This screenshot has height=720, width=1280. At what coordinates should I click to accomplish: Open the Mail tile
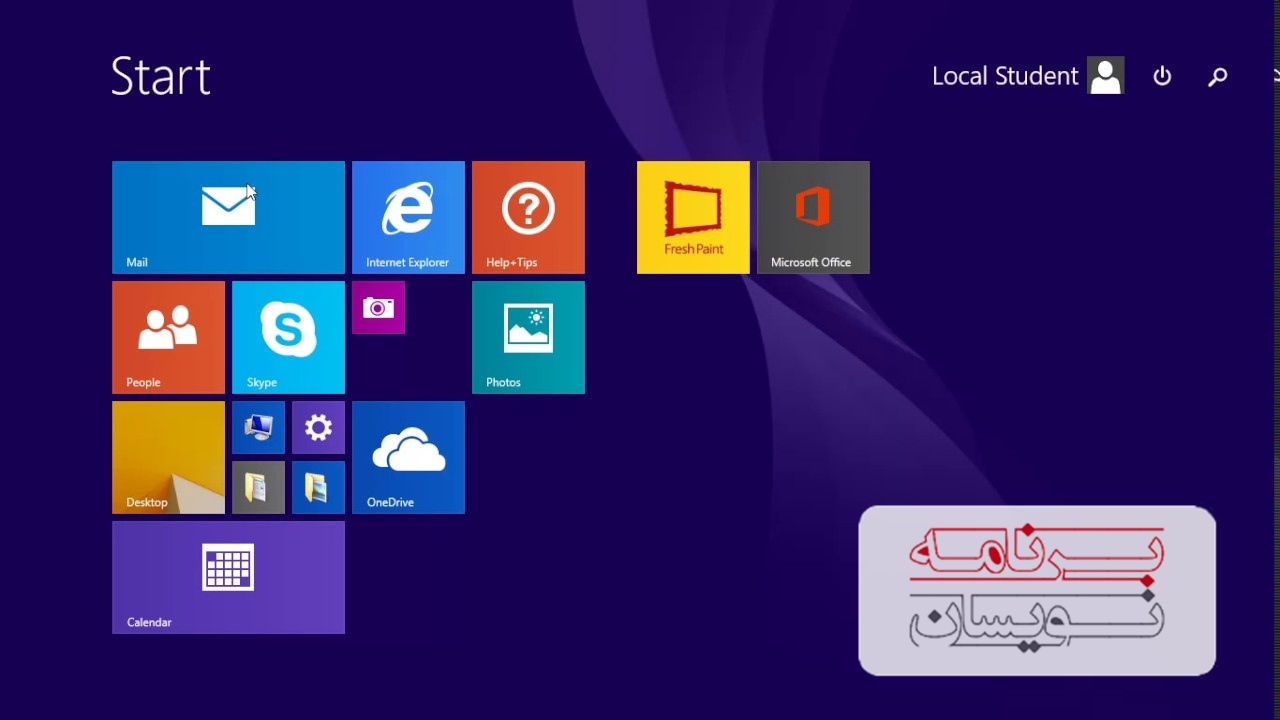click(x=228, y=217)
